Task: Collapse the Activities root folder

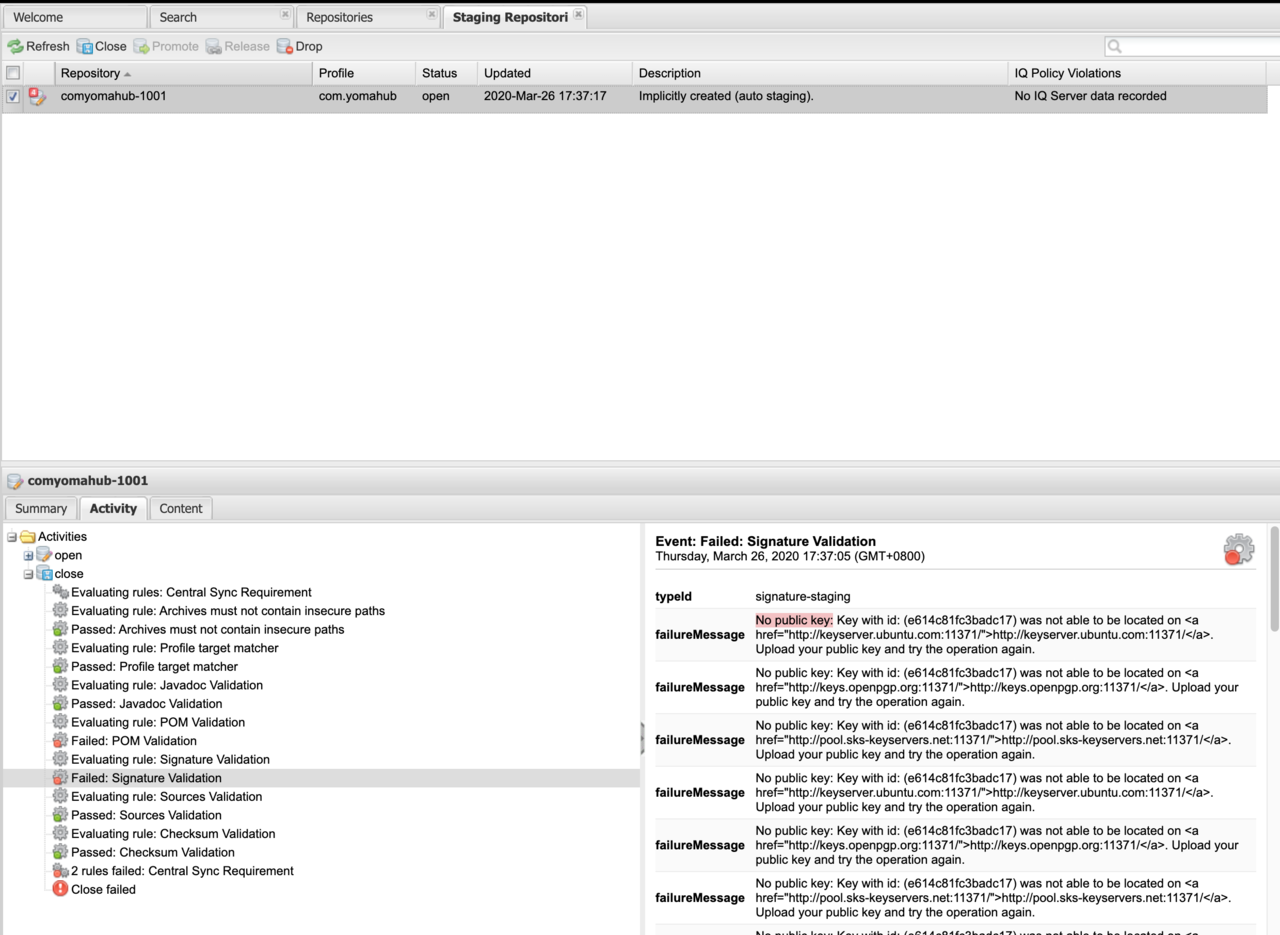Action: (12, 537)
